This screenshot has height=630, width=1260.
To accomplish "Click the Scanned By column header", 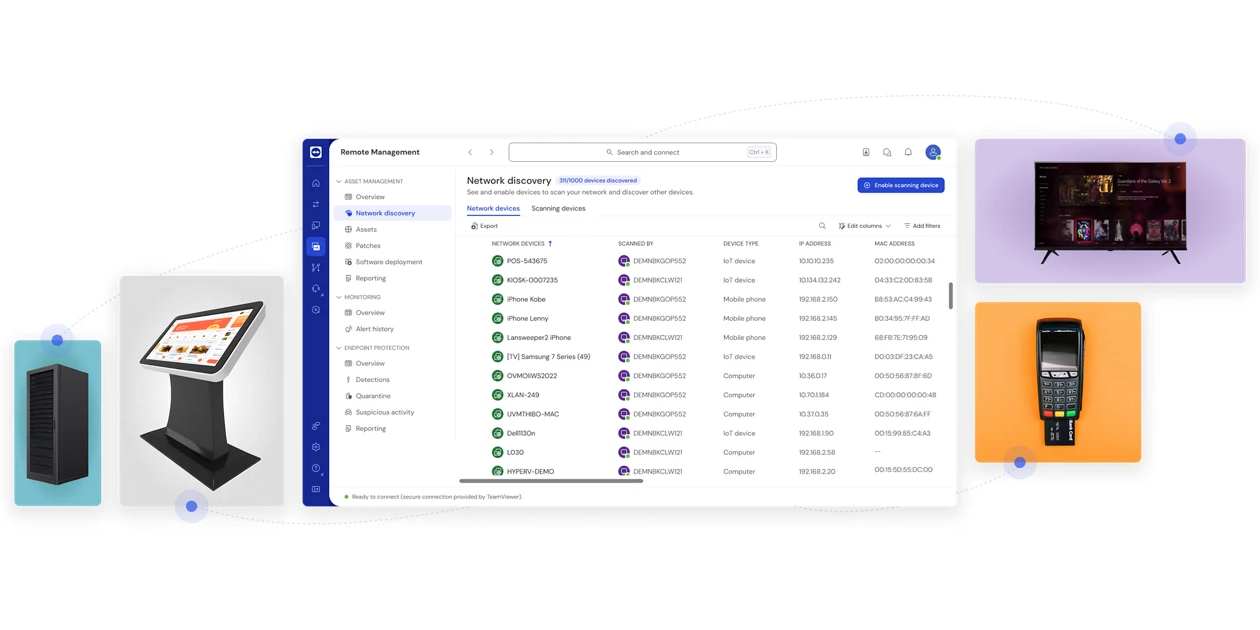I will pos(636,244).
